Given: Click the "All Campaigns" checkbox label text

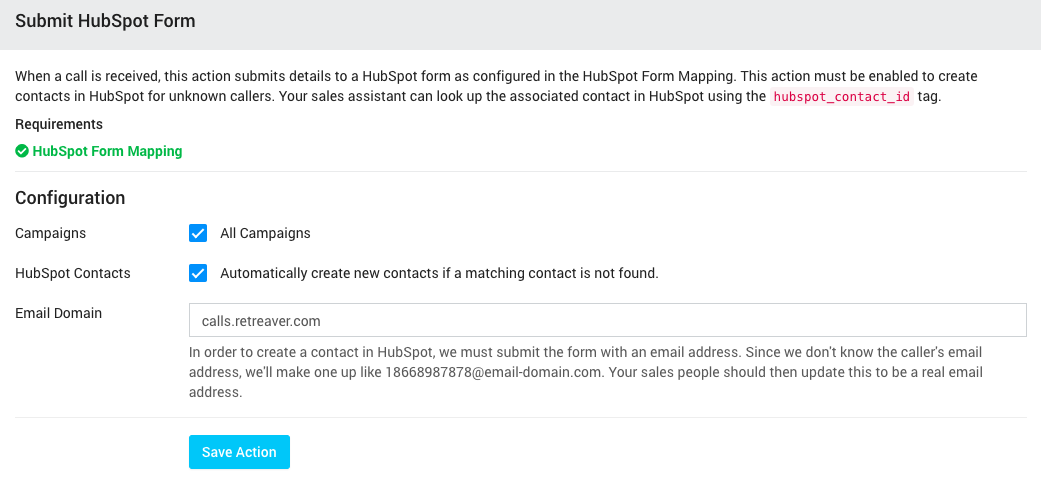Looking at the screenshot, I should (265, 233).
